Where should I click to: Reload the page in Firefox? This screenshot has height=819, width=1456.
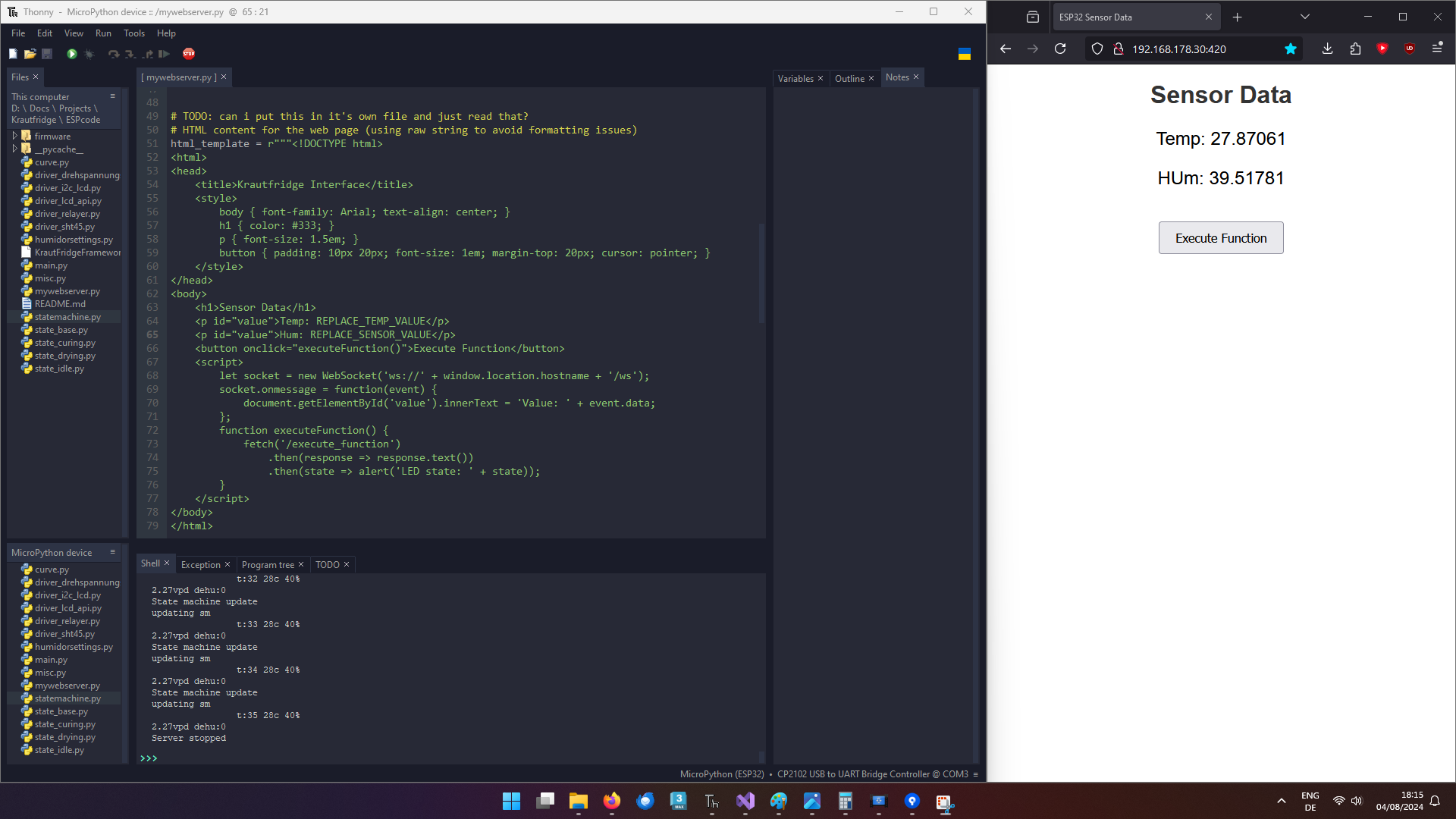(x=1060, y=49)
